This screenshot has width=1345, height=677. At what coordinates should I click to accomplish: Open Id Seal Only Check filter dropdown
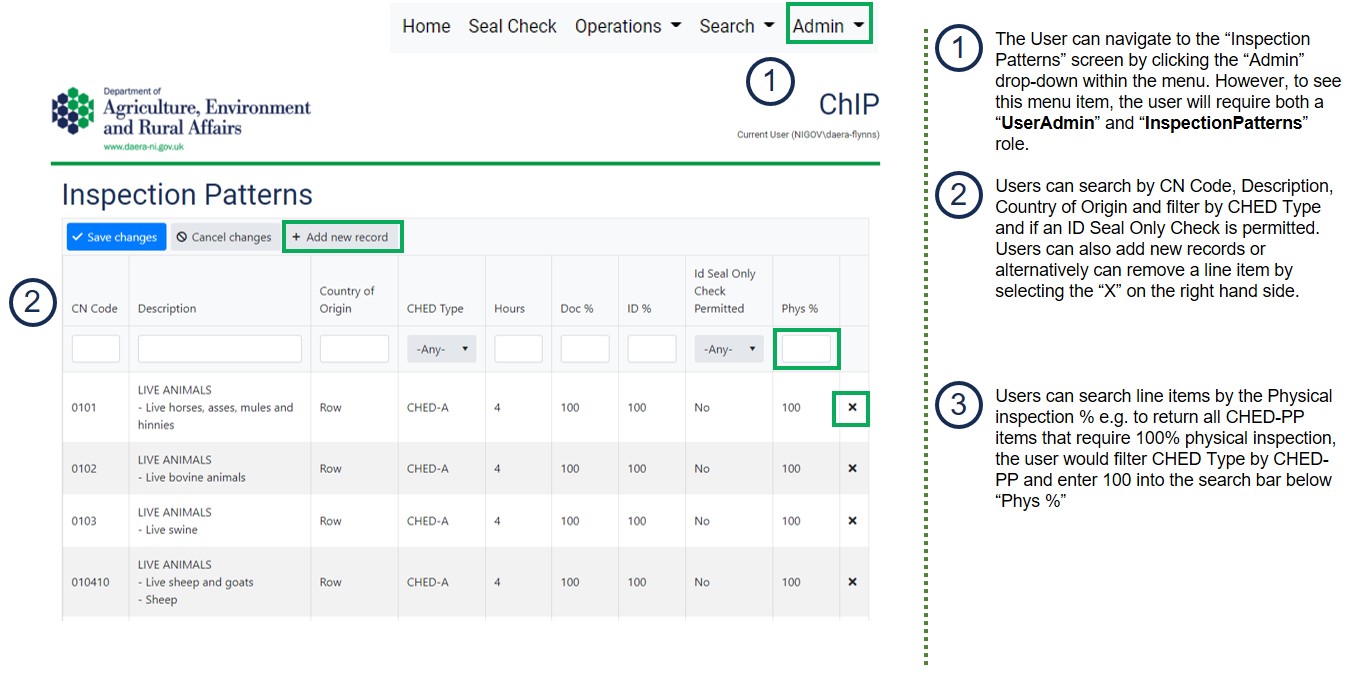pyautogui.click(x=729, y=349)
